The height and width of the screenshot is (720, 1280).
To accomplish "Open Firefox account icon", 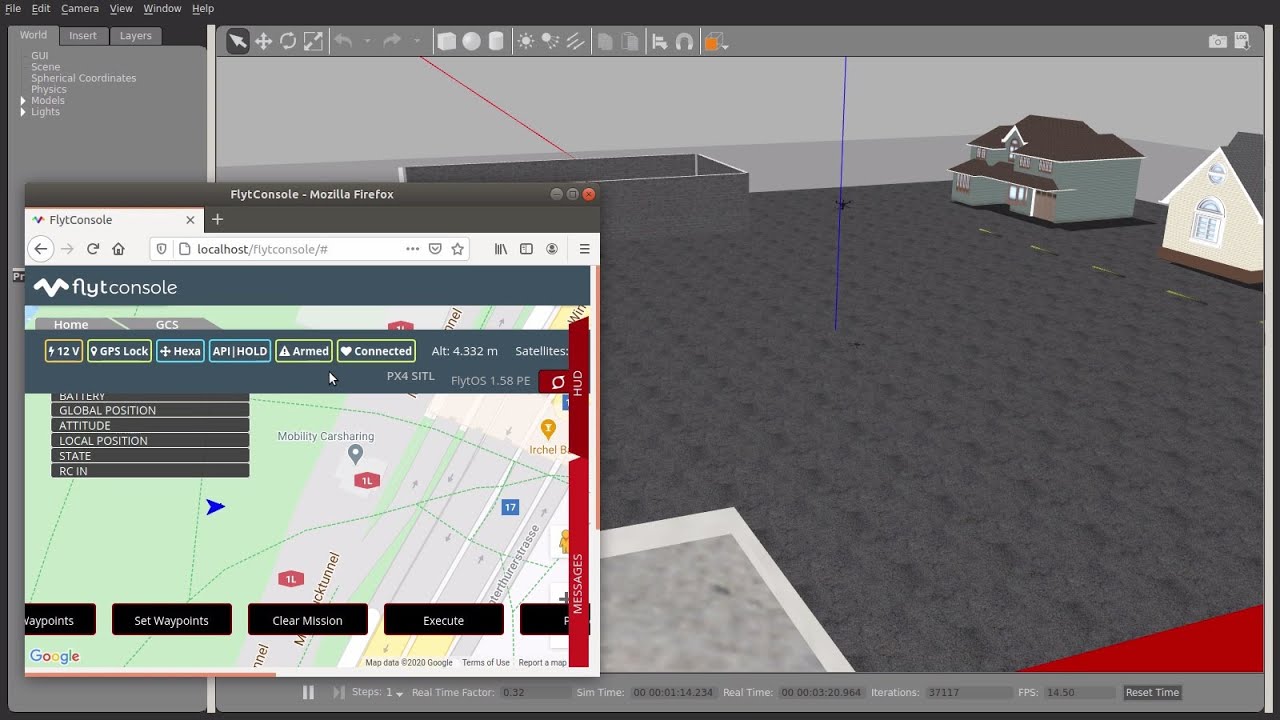I will click(x=552, y=249).
